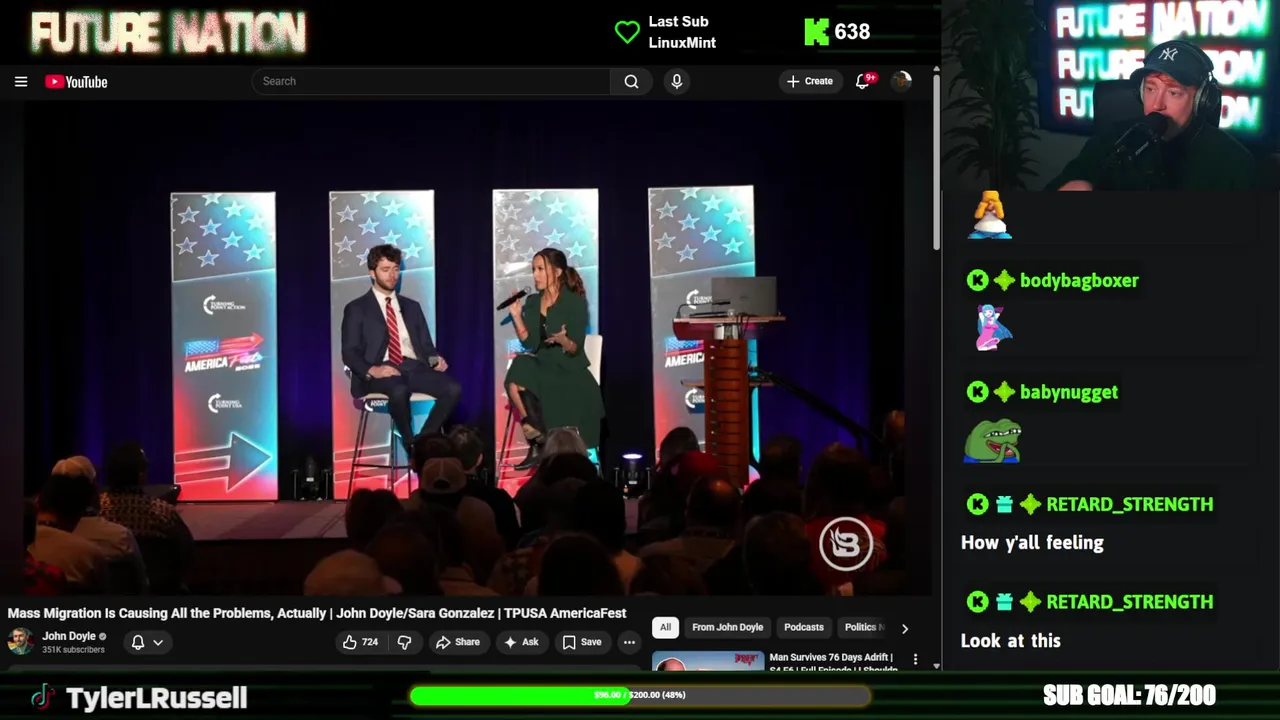Click the green donation goal progress bar
The image size is (1280, 720).
[x=640, y=695]
